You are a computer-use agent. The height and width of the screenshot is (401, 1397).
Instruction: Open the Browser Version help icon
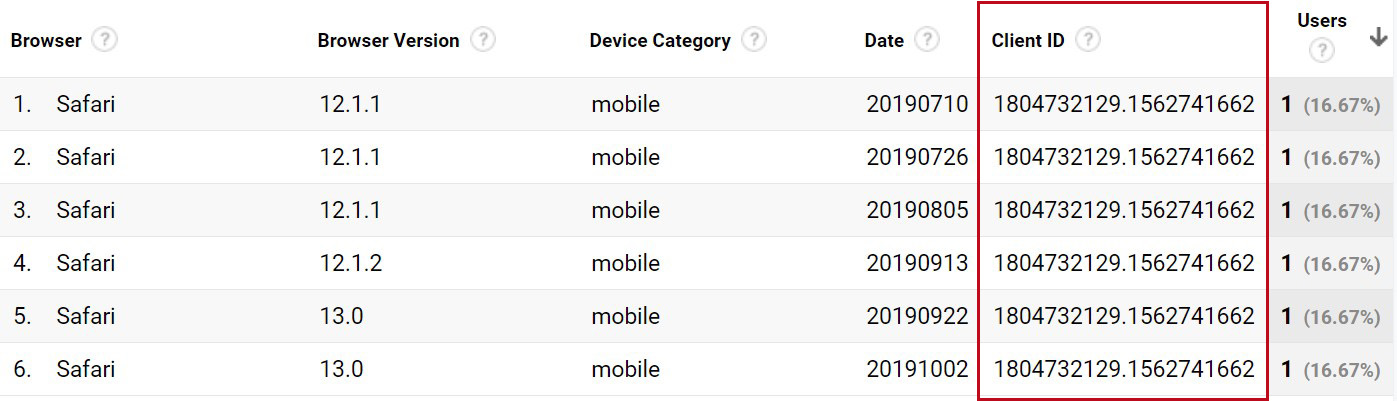pyautogui.click(x=483, y=40)
